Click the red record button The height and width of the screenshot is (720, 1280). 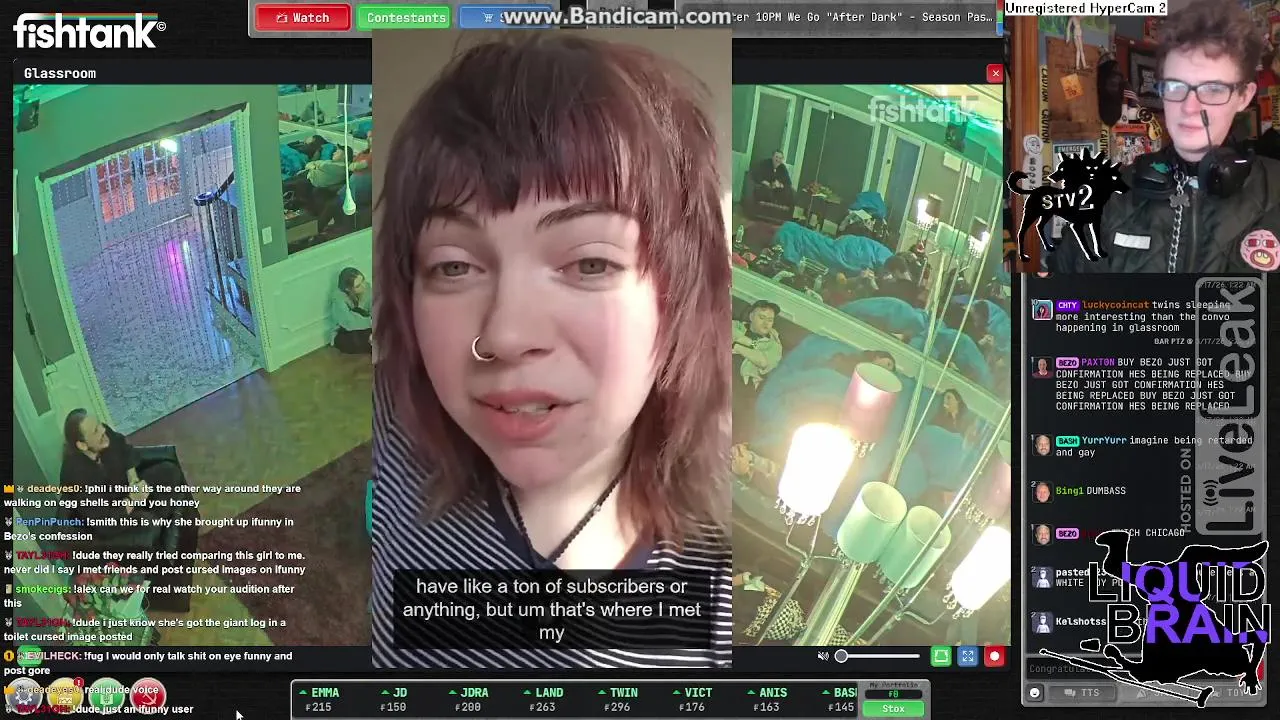tap(994, 656)
